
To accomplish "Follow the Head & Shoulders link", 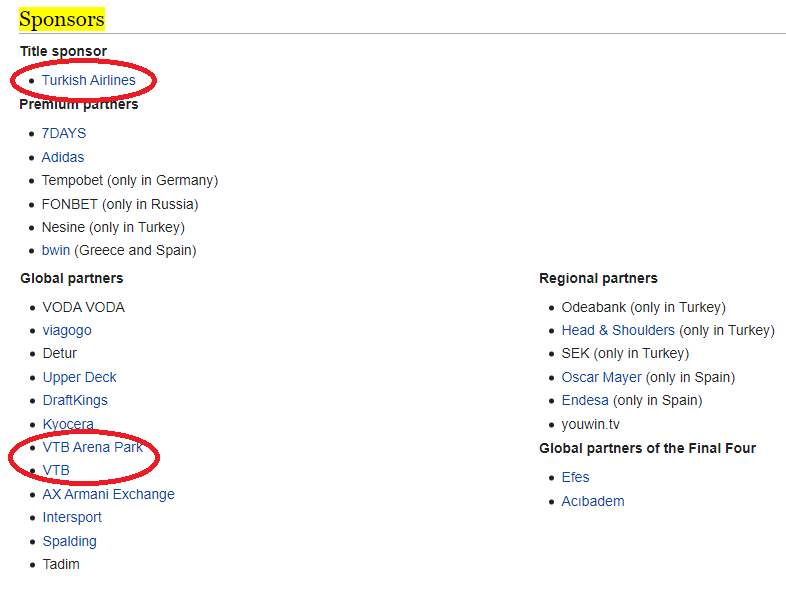I will 618,330.
